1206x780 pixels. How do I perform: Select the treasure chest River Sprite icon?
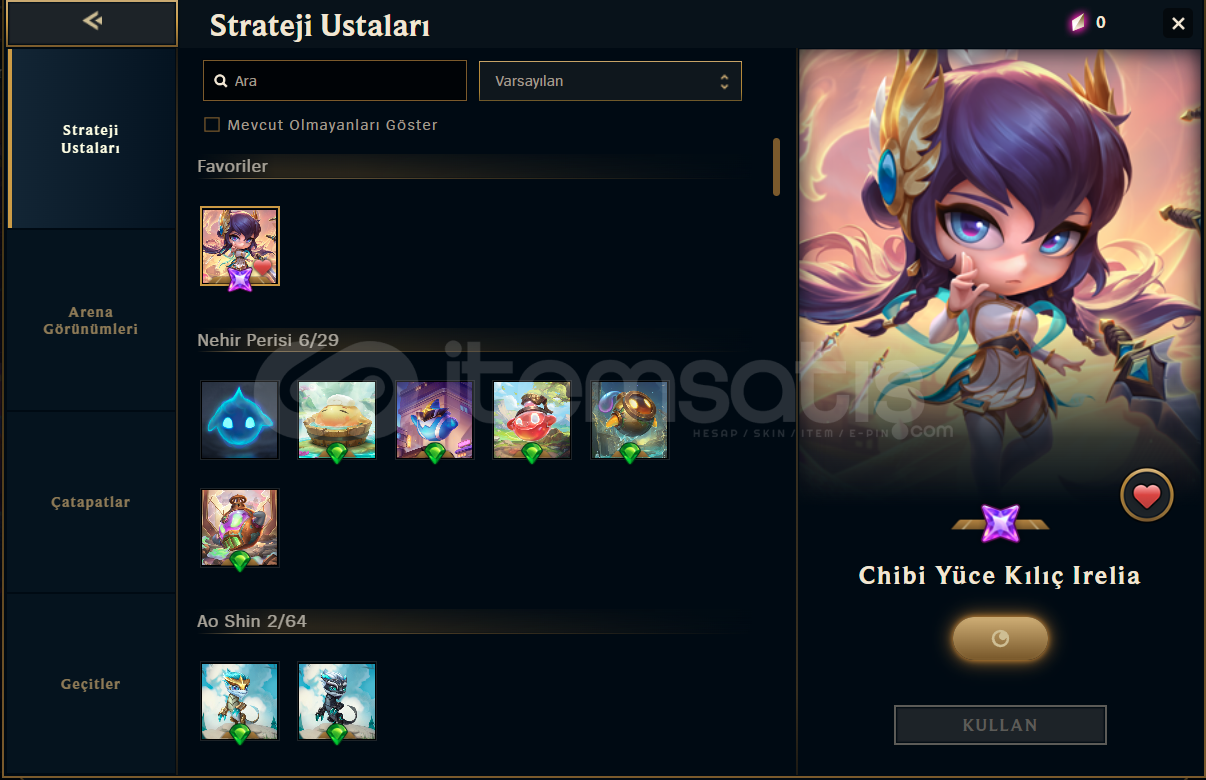pos(239,528)
